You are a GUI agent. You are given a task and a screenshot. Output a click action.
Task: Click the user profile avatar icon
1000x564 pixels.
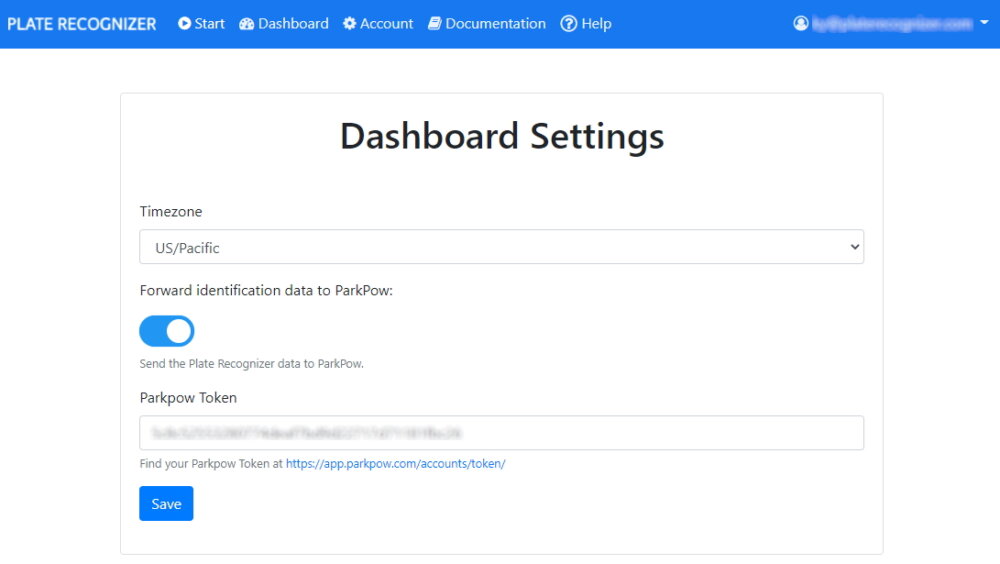pyautogui.click(x=801, y=24)
